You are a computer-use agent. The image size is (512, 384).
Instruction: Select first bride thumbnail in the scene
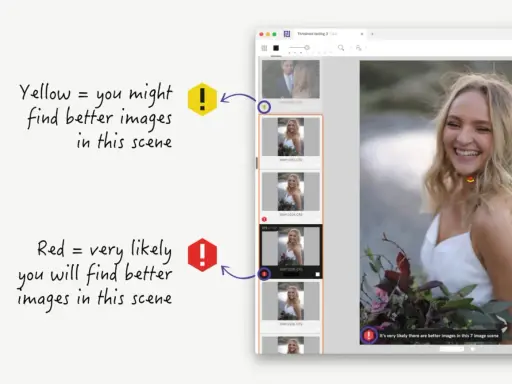[291, 137]
